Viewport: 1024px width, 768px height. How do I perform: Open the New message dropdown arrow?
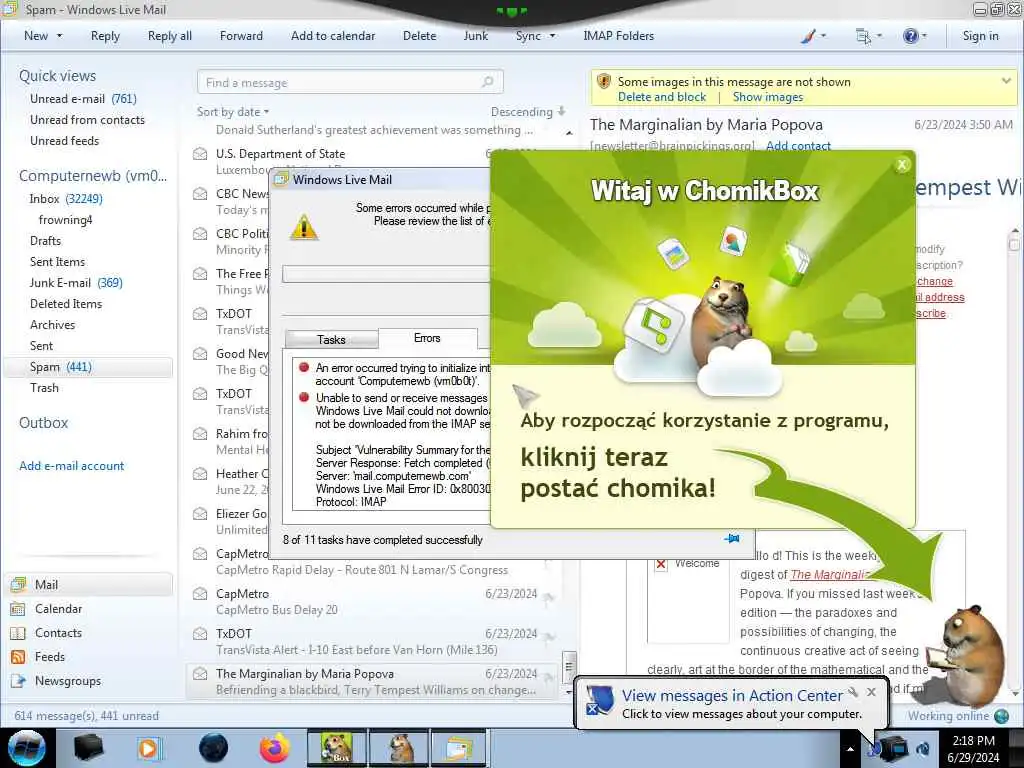coord(60,36)
